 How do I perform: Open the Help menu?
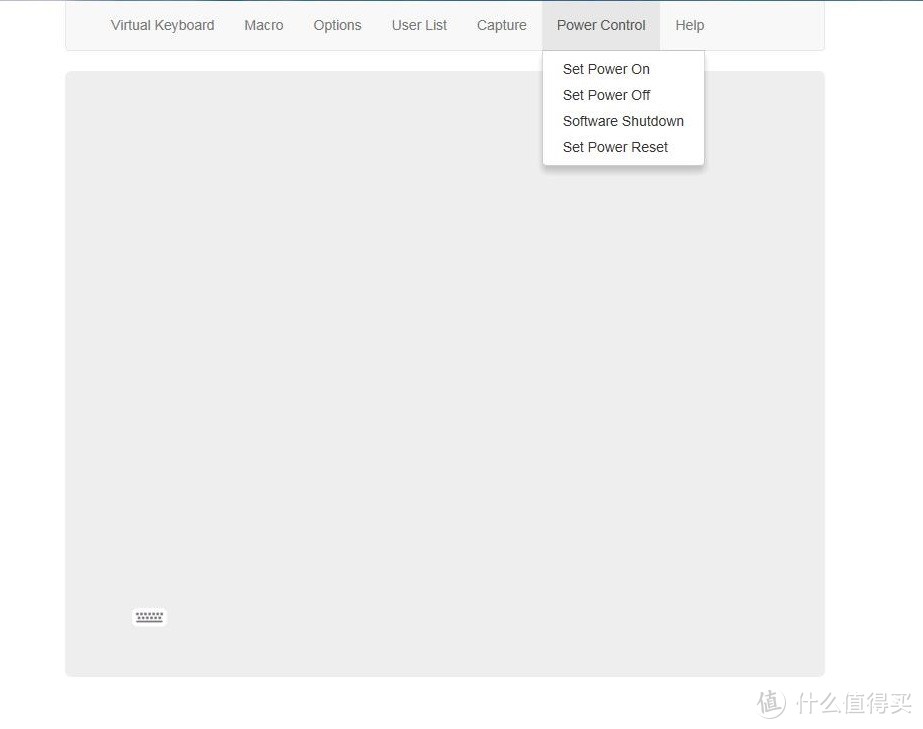click(x=689, y=25)
